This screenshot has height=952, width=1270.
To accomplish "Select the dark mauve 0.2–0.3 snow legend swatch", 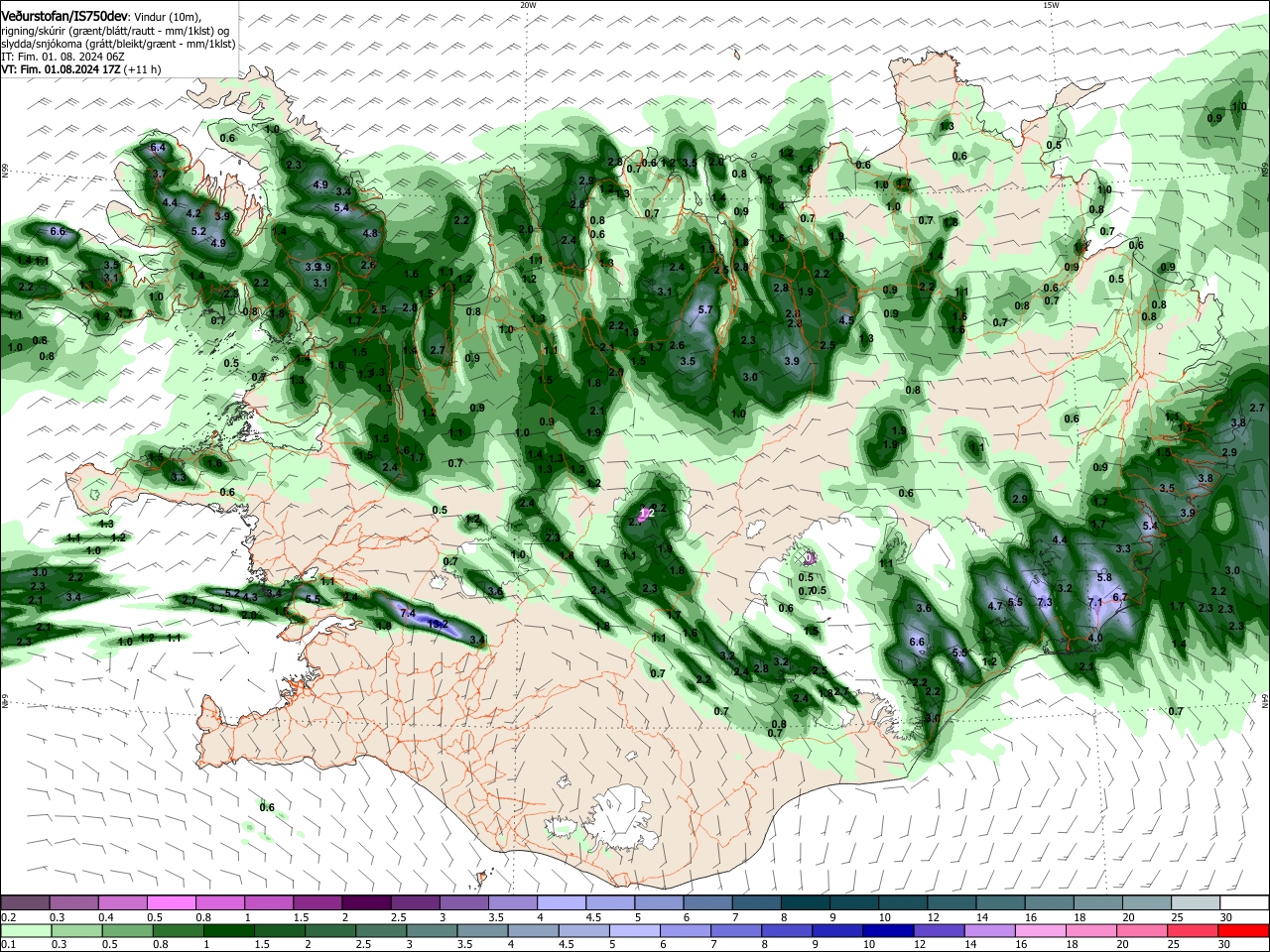I will click(24, 903).
